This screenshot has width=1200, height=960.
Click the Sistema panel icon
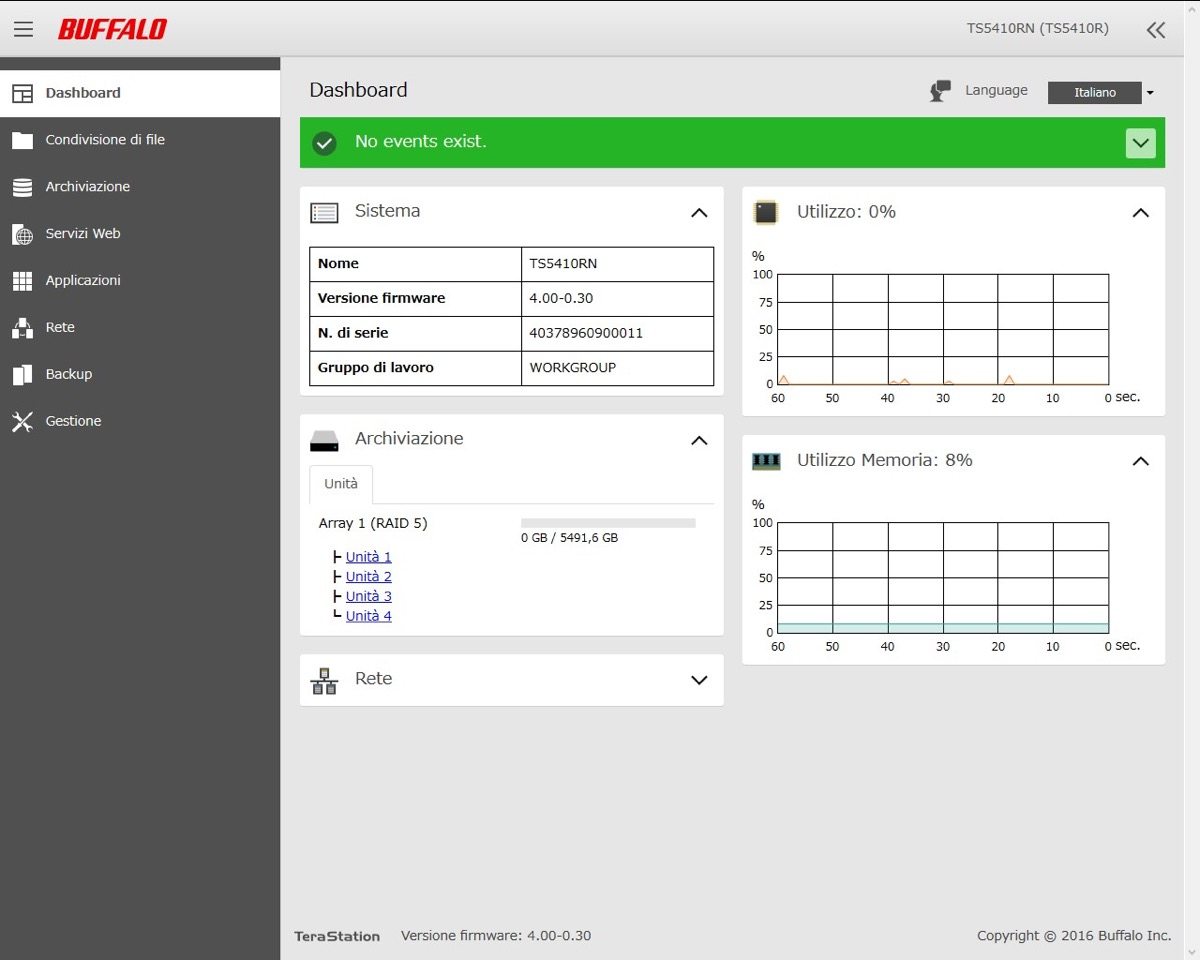(x=324, y=212)
